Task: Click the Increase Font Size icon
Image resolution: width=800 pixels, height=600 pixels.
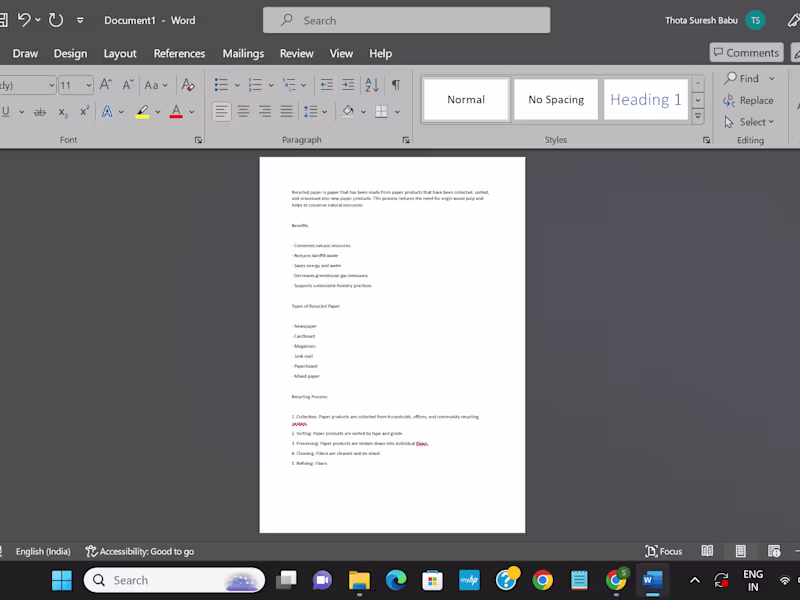Action: [106, 85]
